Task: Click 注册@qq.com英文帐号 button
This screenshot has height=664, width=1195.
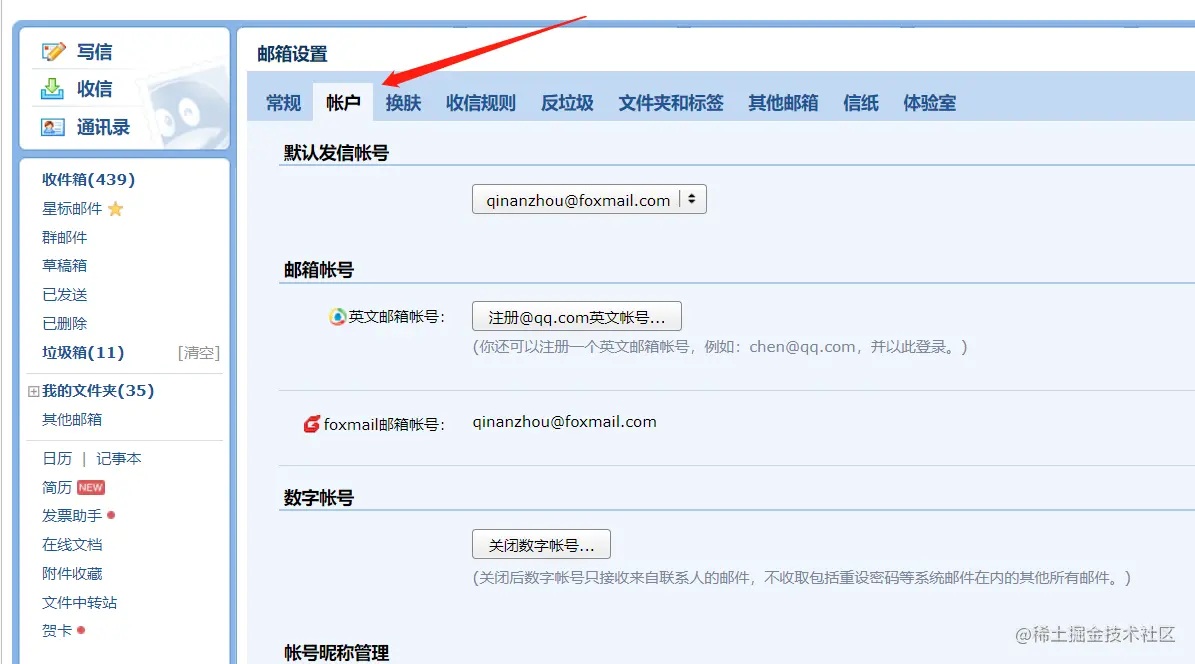Action: pyautogui.click(x=577, y=316)
